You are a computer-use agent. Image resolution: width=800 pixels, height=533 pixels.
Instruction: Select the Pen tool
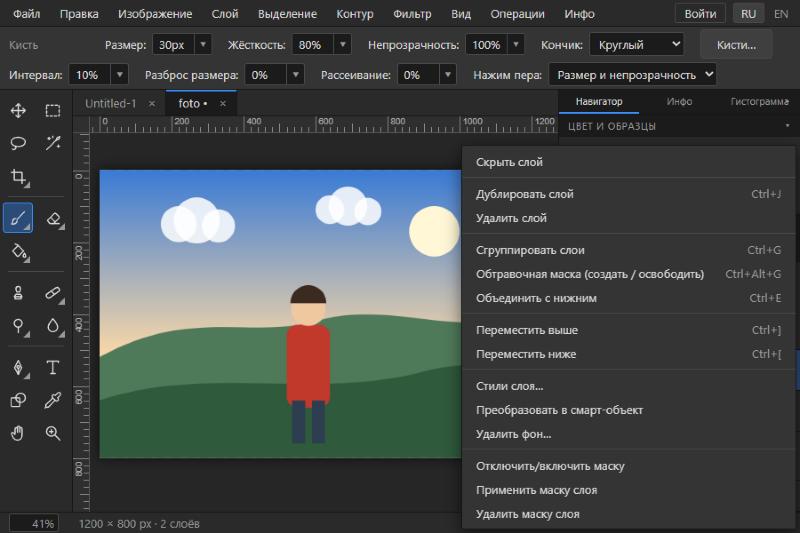[18, 367]
